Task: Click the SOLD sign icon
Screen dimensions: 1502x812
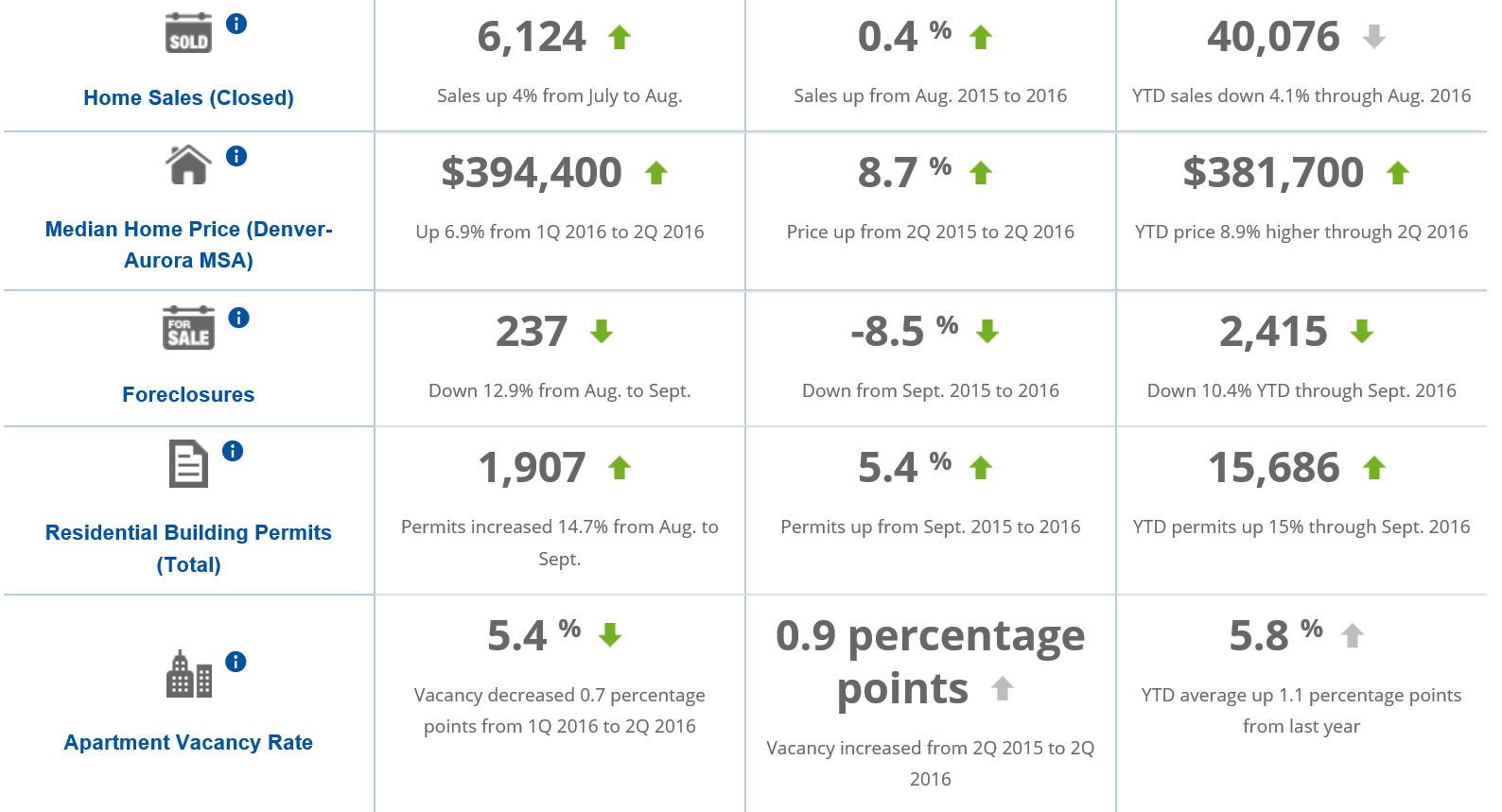Action: tap(188, 33)
